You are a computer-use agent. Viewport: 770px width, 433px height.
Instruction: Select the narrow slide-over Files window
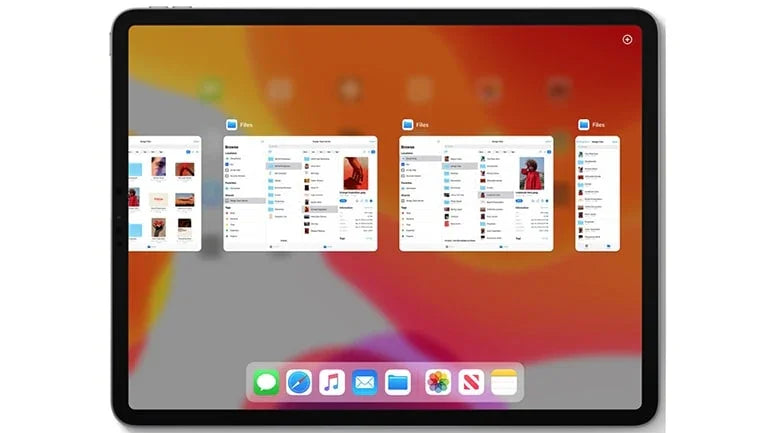598,194
